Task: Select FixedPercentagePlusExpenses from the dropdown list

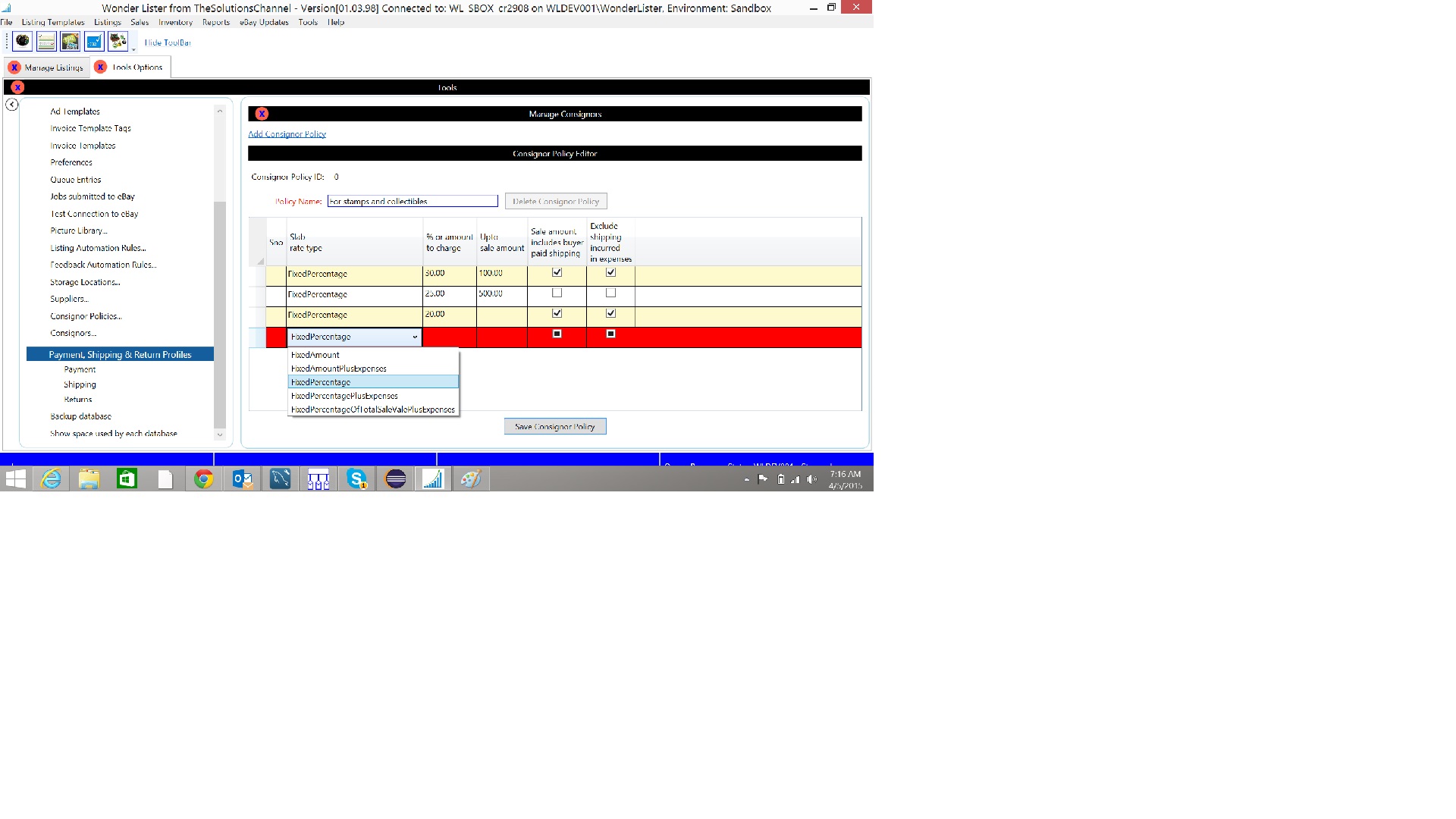Action: 373,396
